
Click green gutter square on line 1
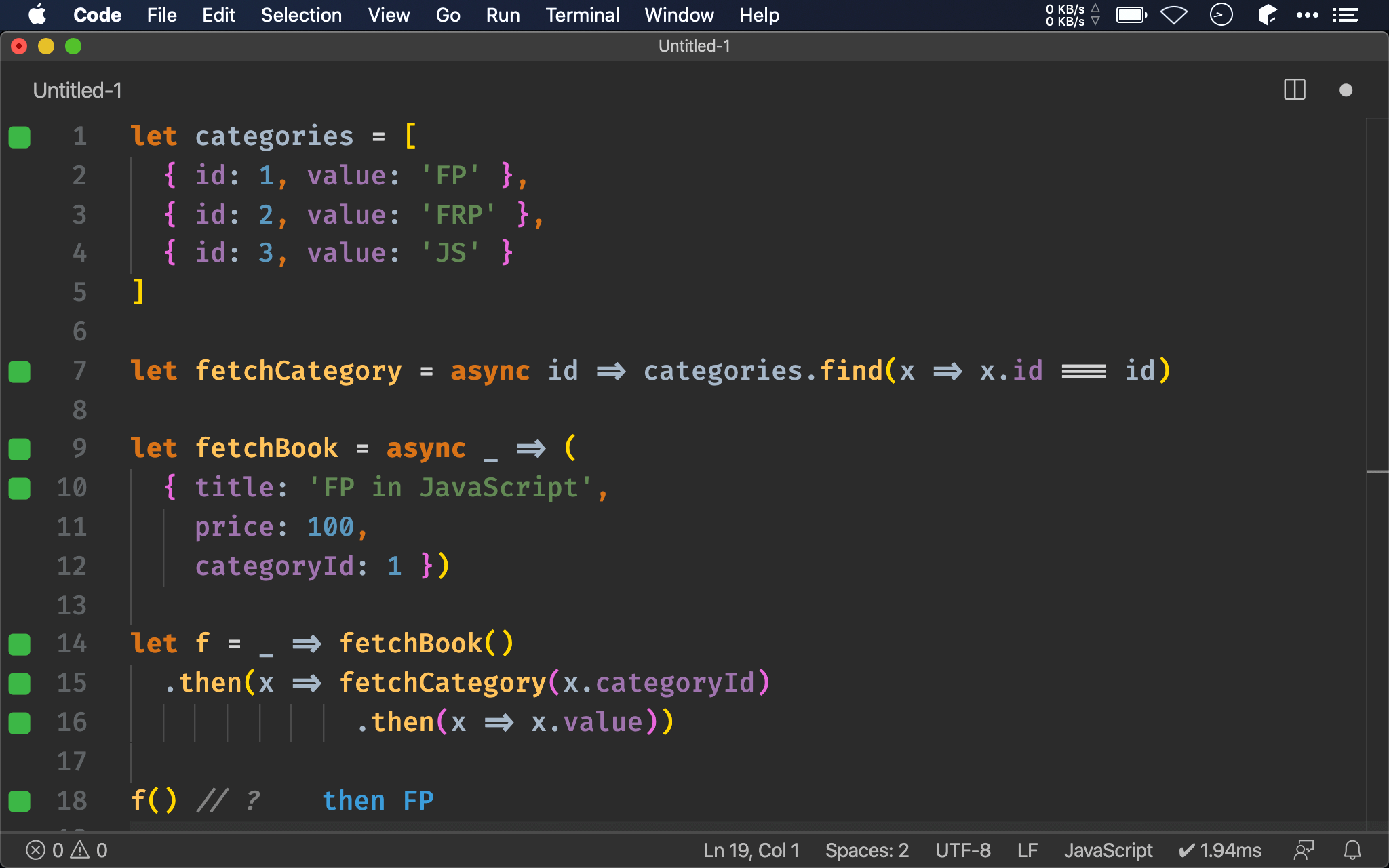(20, 137)
